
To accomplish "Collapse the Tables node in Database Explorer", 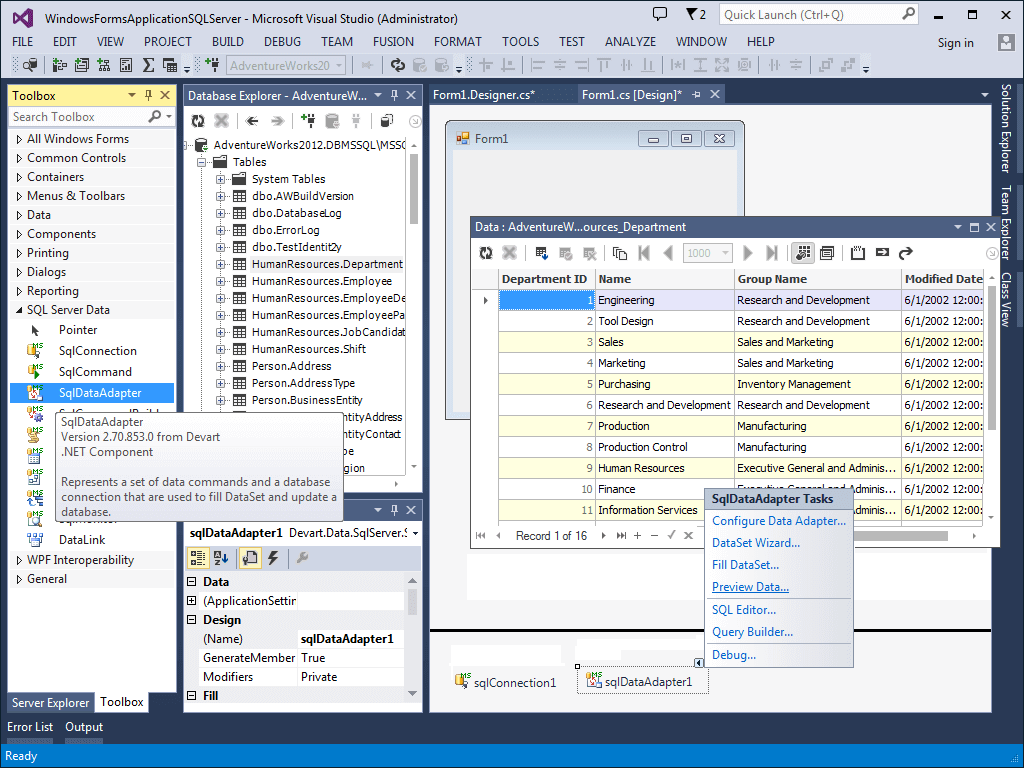I will tap(202, 162).
